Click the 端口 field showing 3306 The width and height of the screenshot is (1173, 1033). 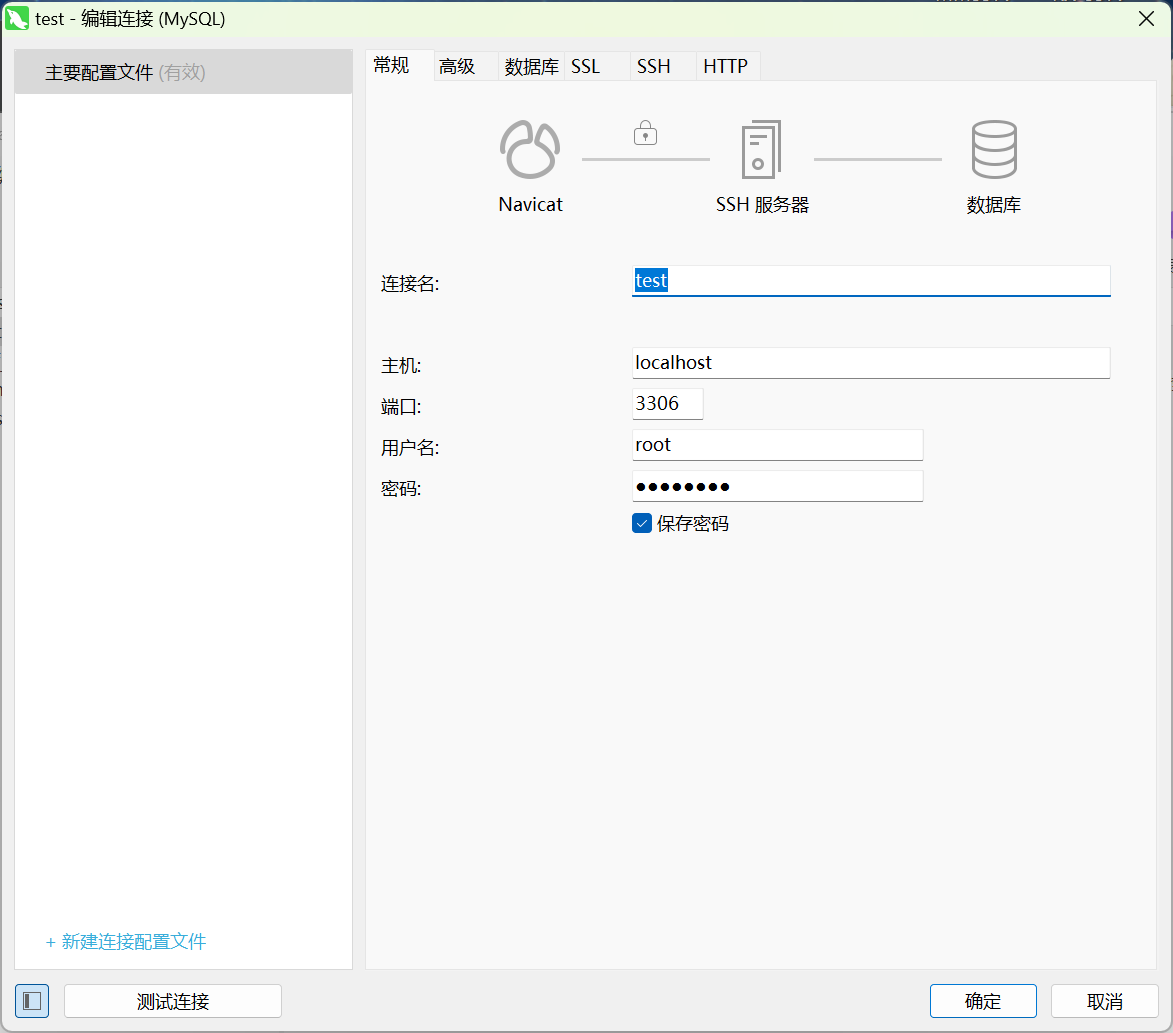click(667, 404)
